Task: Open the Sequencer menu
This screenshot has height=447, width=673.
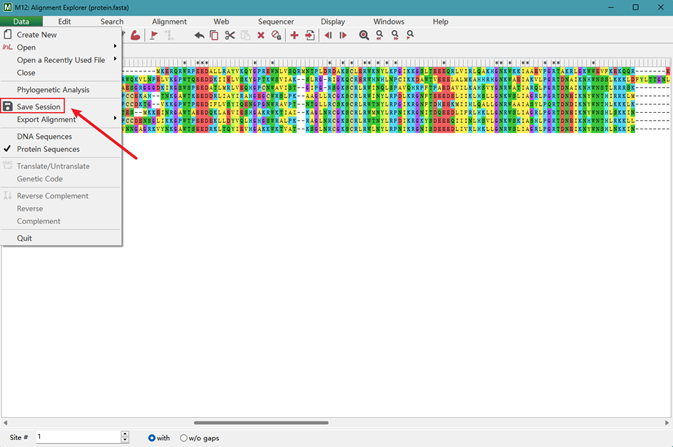Action: [276, 21]
